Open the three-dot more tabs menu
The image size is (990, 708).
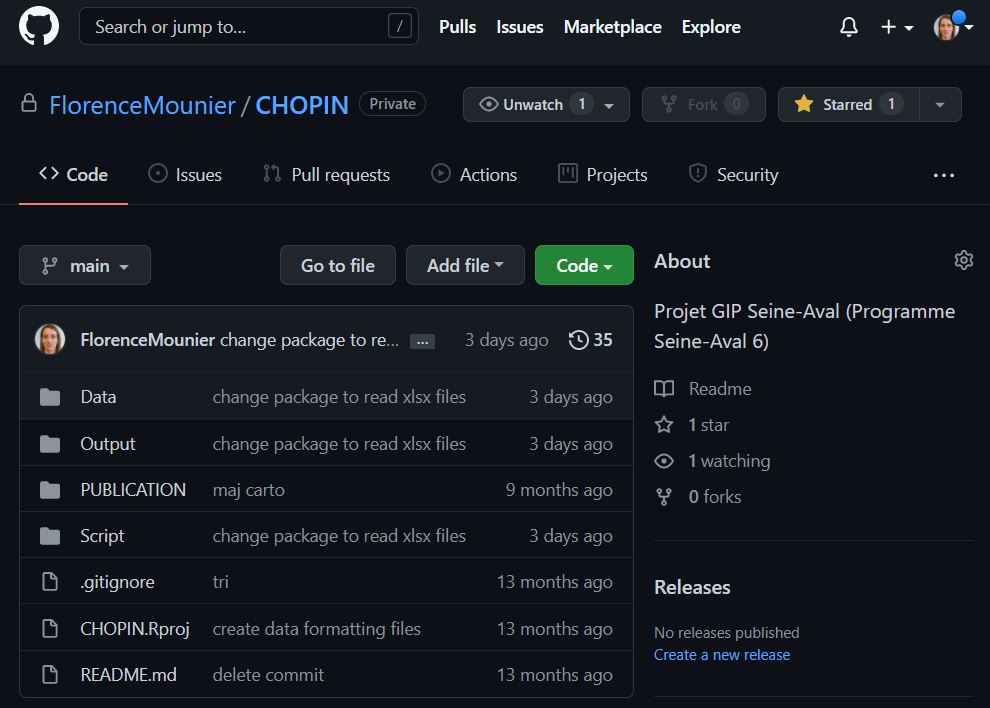[944, 175]
